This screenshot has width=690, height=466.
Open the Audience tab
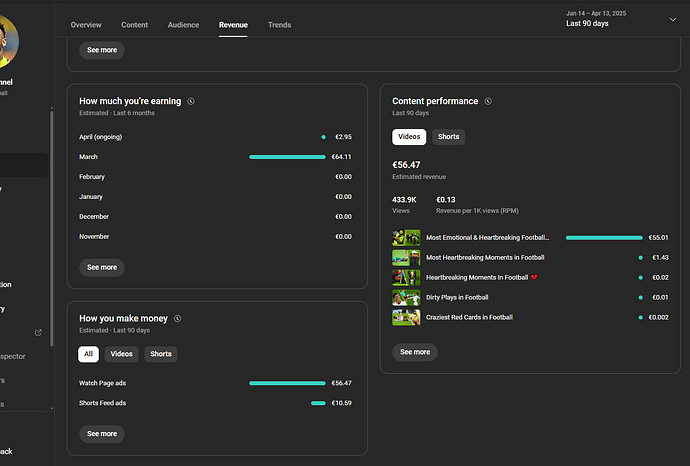point(183,25)
